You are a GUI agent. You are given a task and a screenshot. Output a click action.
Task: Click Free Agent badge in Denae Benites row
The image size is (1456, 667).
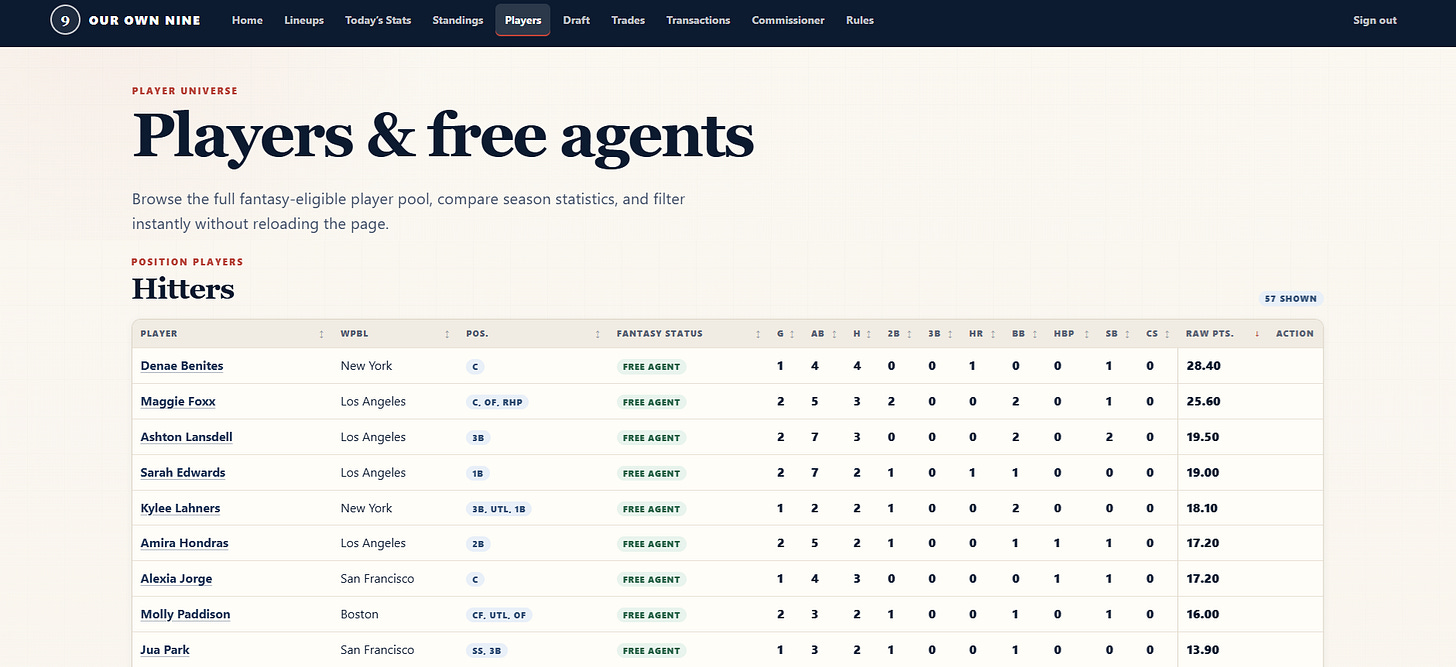651,367
